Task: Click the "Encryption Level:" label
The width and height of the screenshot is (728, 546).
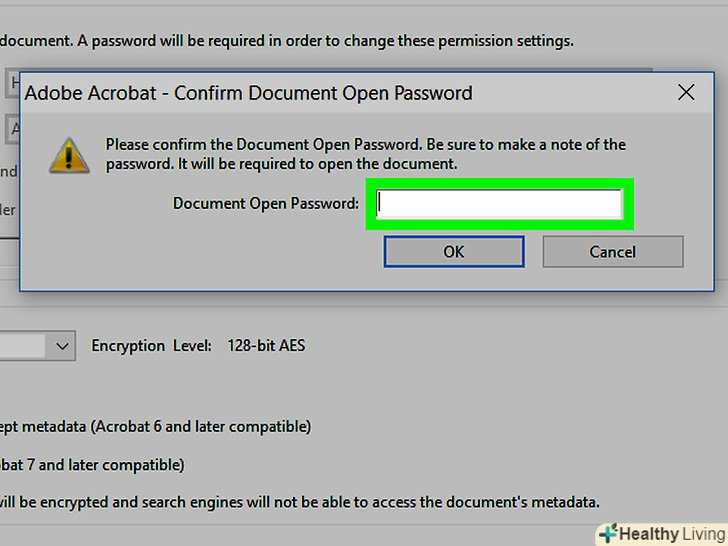Action: tap(151, 346)
